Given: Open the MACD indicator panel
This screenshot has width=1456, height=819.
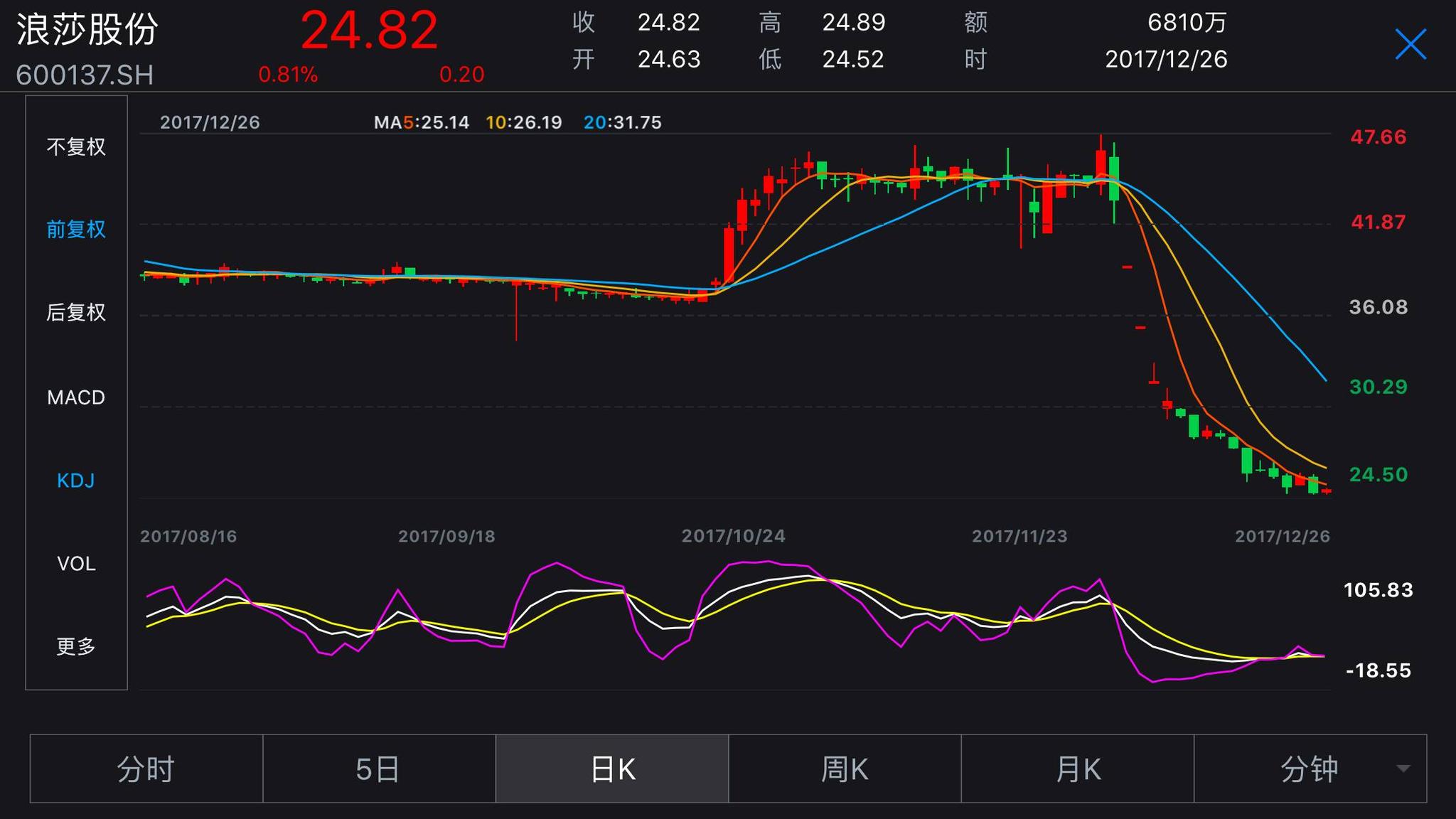Looking at the screenshot, I should pyautogui.click(x=76, y=397).
